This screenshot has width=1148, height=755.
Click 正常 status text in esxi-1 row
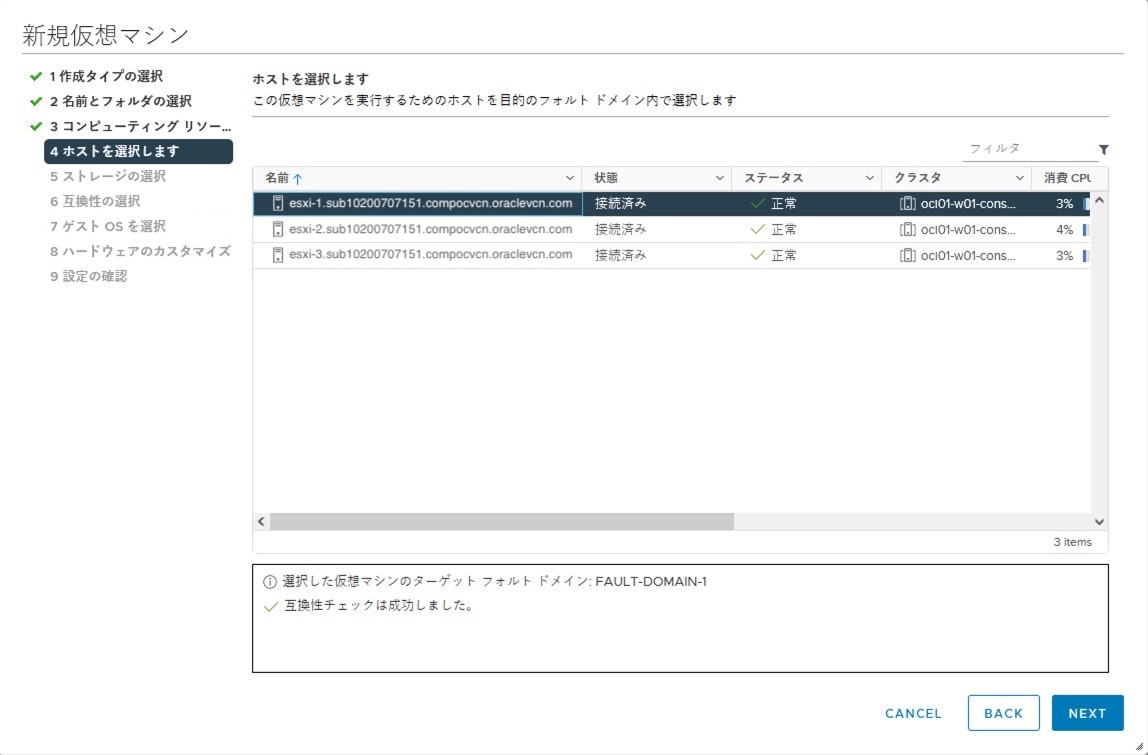coord(784,204)
